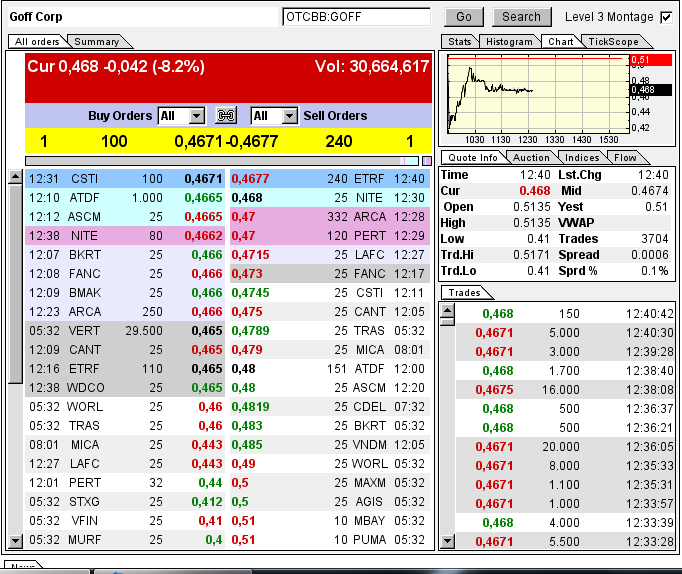
Task: Click the Trades list scroll down arrow
Action: [447, 541]
